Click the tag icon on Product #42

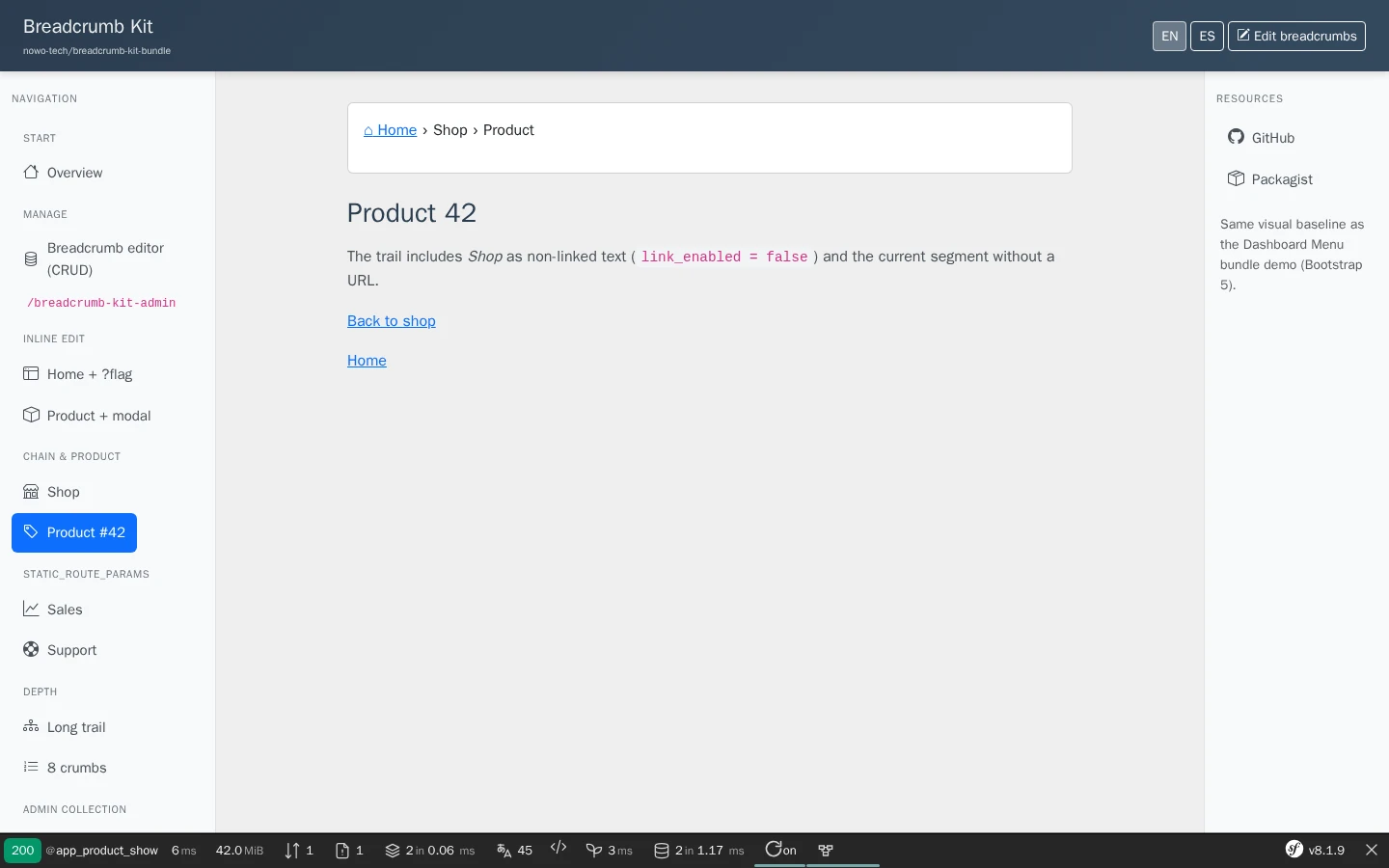(31, 531)
